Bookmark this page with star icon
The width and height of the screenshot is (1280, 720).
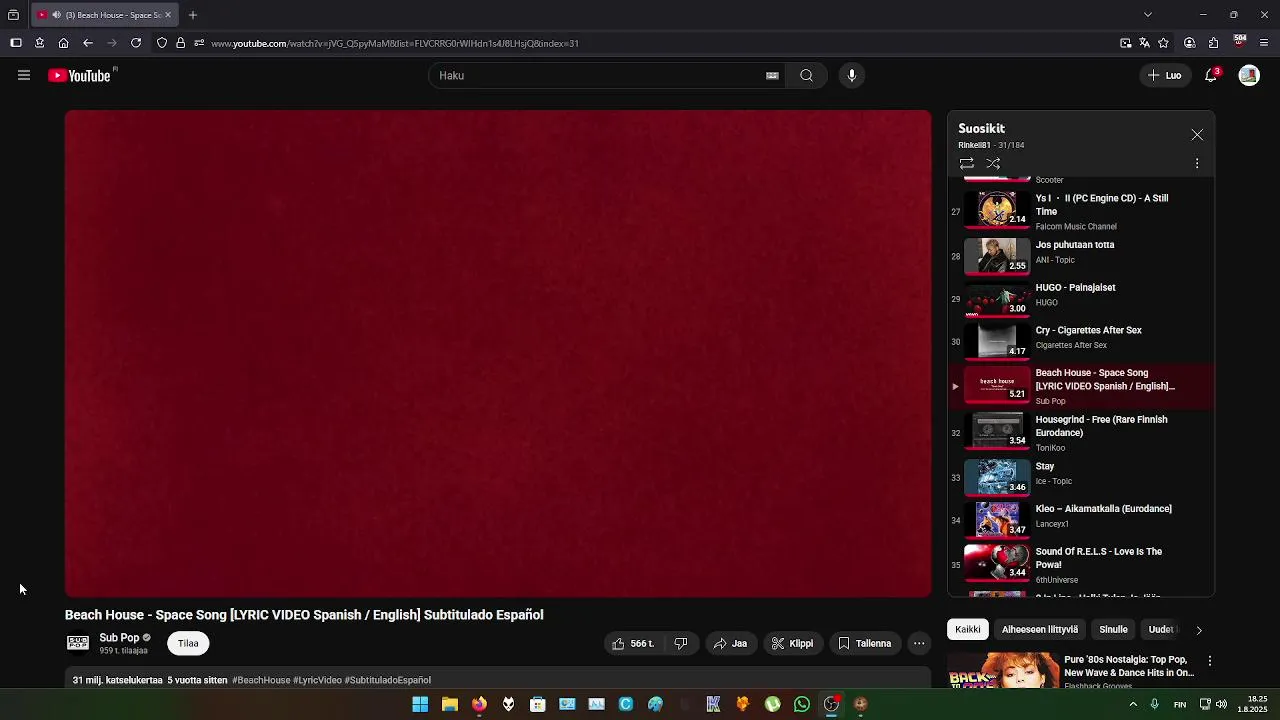[1163, 43]
